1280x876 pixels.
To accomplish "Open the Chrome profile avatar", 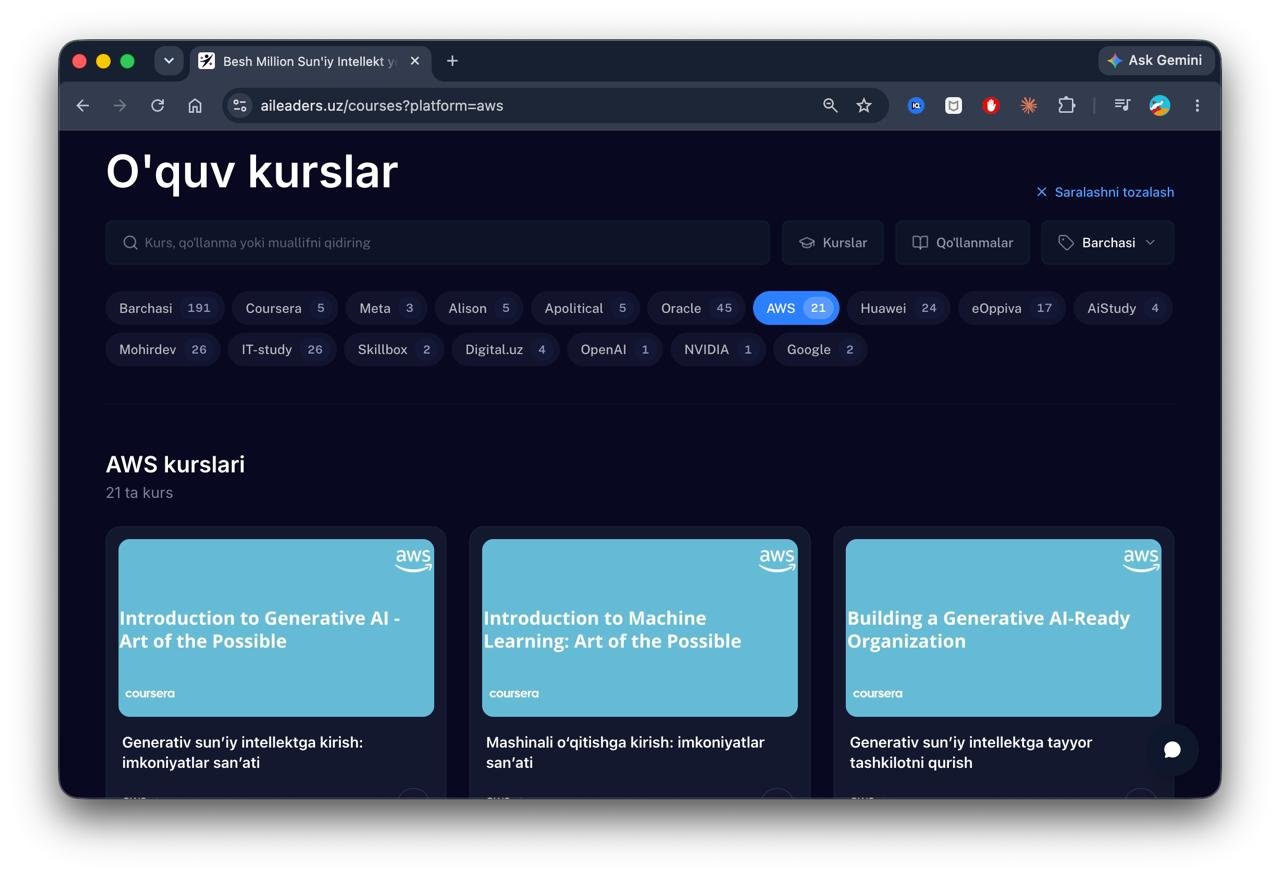I will [x=1160, y=105].
